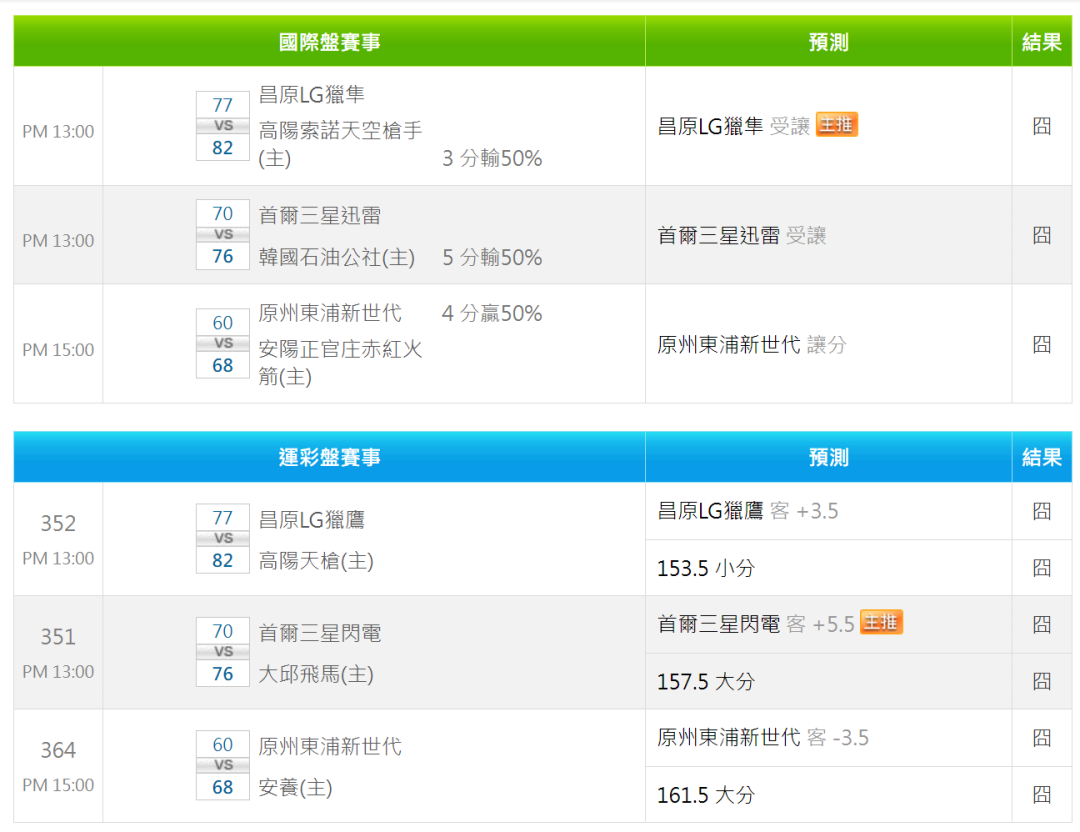Click score 77 in the international 昌原LG獵隼 match
The width and height of the screenshot is (1080, 832).
[x=222, y=105]
